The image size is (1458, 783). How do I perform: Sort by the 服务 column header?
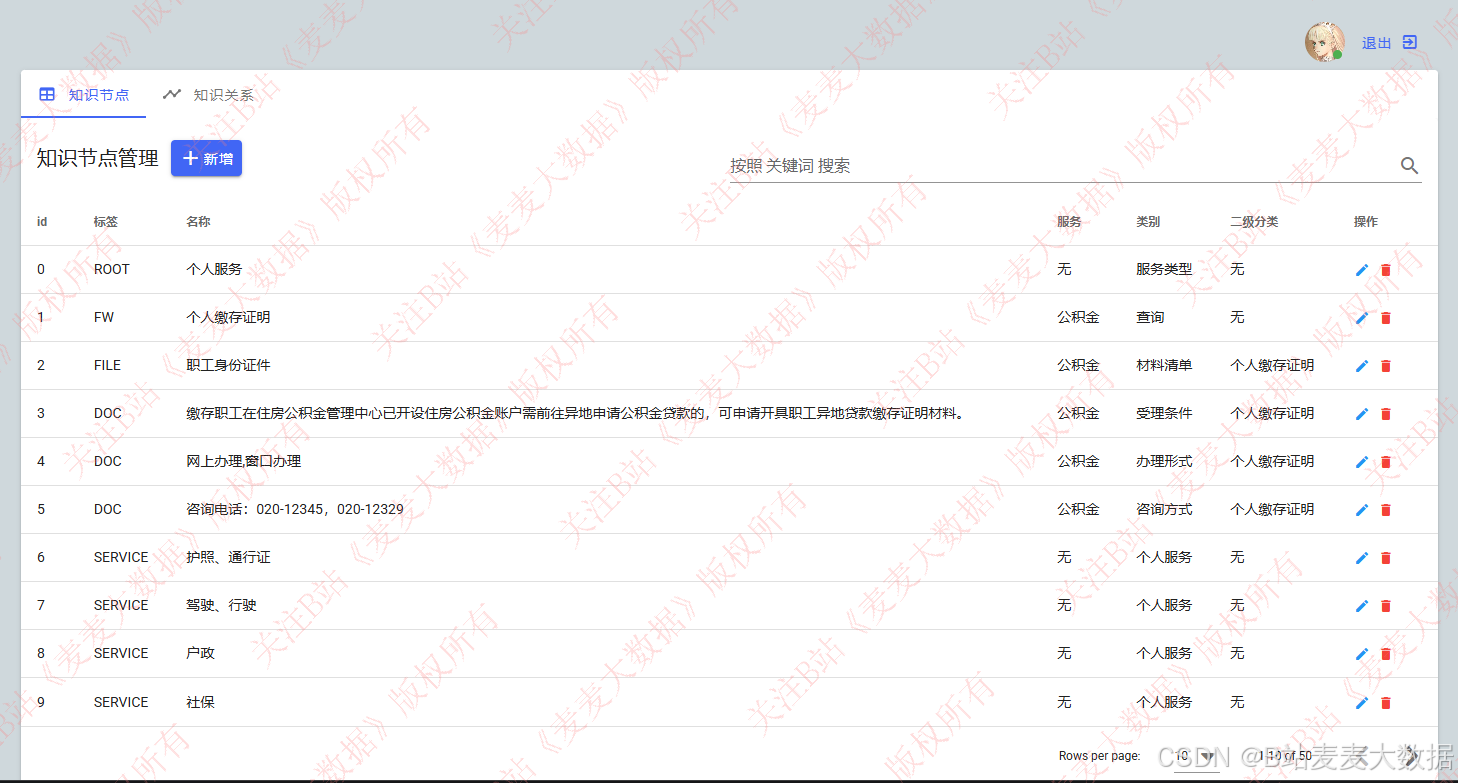1069,222
